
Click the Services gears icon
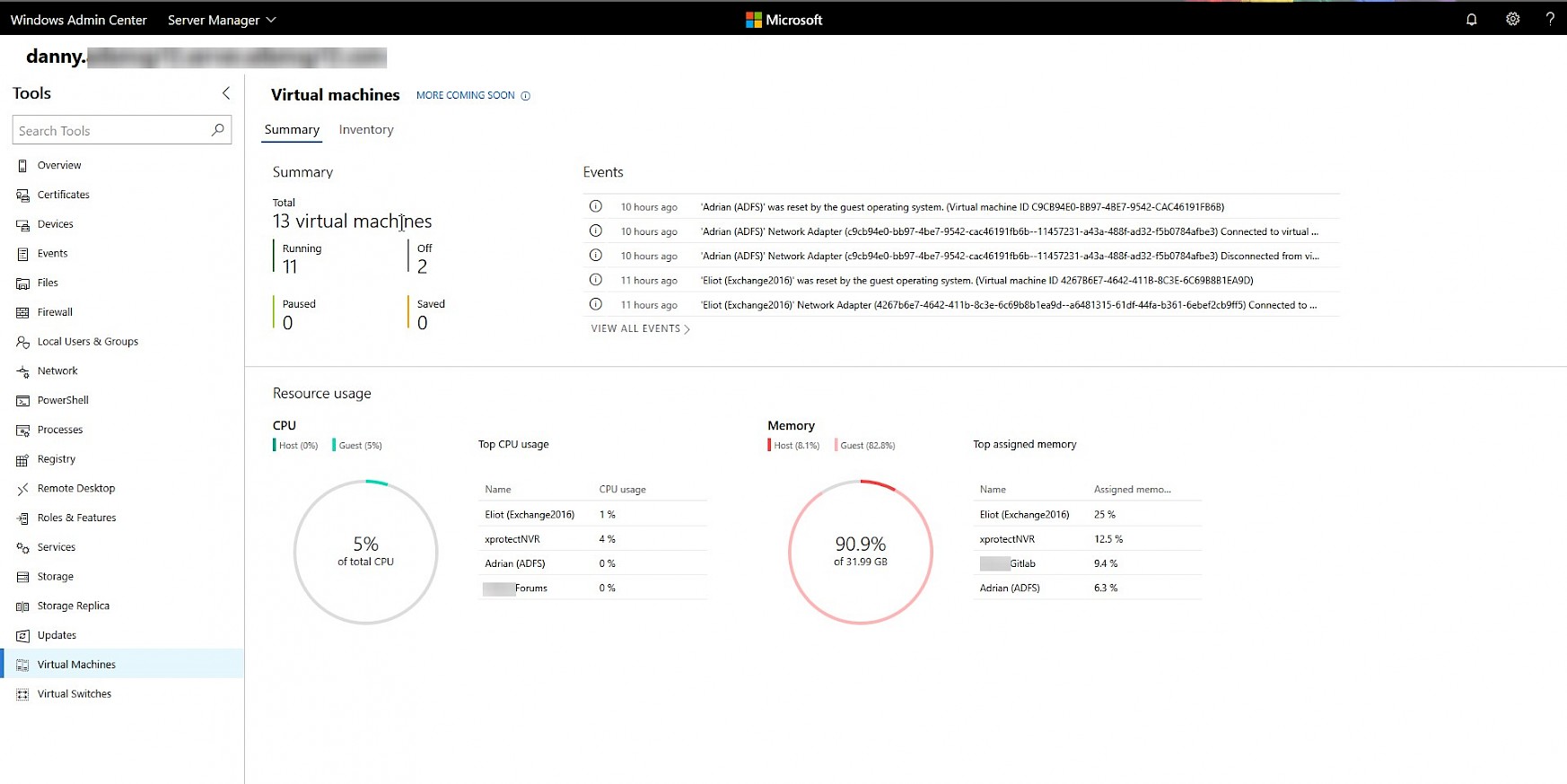coord(22,548)
